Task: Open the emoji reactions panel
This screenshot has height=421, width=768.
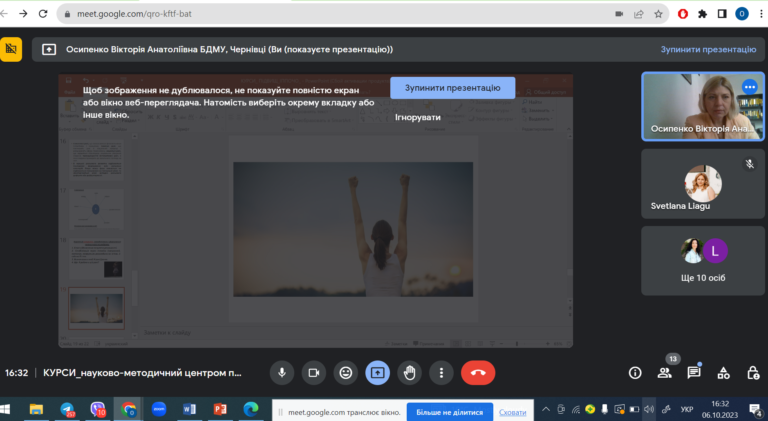Action: tap(346, 372)
